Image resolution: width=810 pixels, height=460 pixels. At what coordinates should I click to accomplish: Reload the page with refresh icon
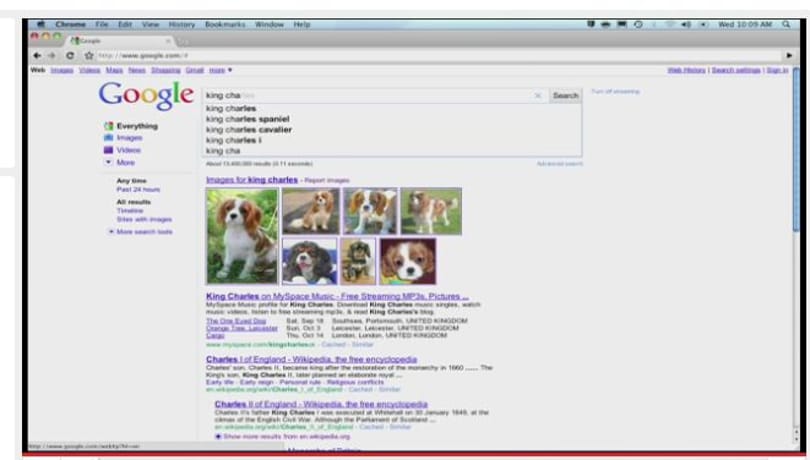70,55
